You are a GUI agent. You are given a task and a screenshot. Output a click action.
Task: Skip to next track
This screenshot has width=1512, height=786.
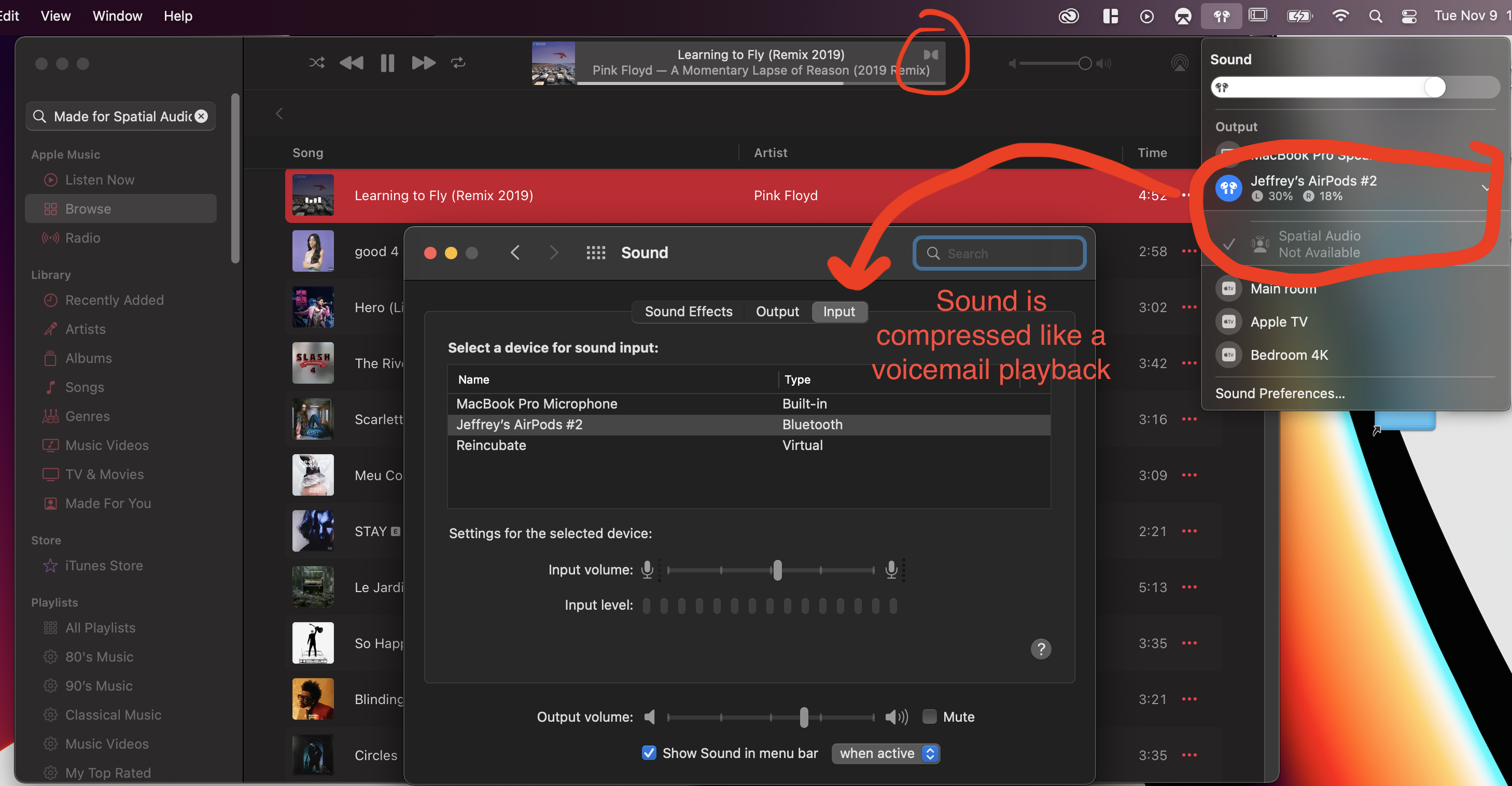tap(423, 62)
